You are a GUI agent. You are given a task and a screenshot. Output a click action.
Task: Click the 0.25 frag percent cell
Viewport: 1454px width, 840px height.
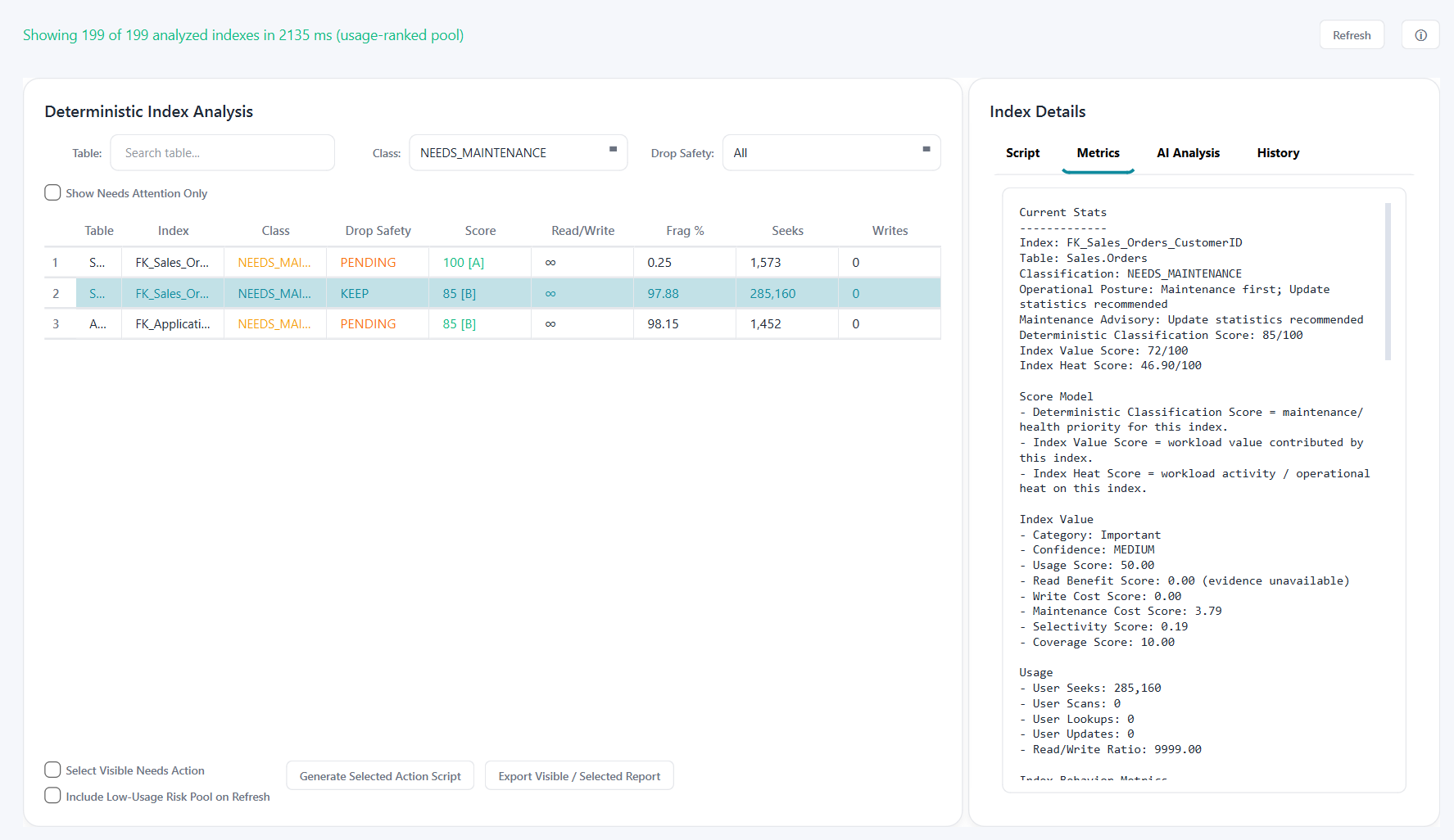(x=685, y=263)
